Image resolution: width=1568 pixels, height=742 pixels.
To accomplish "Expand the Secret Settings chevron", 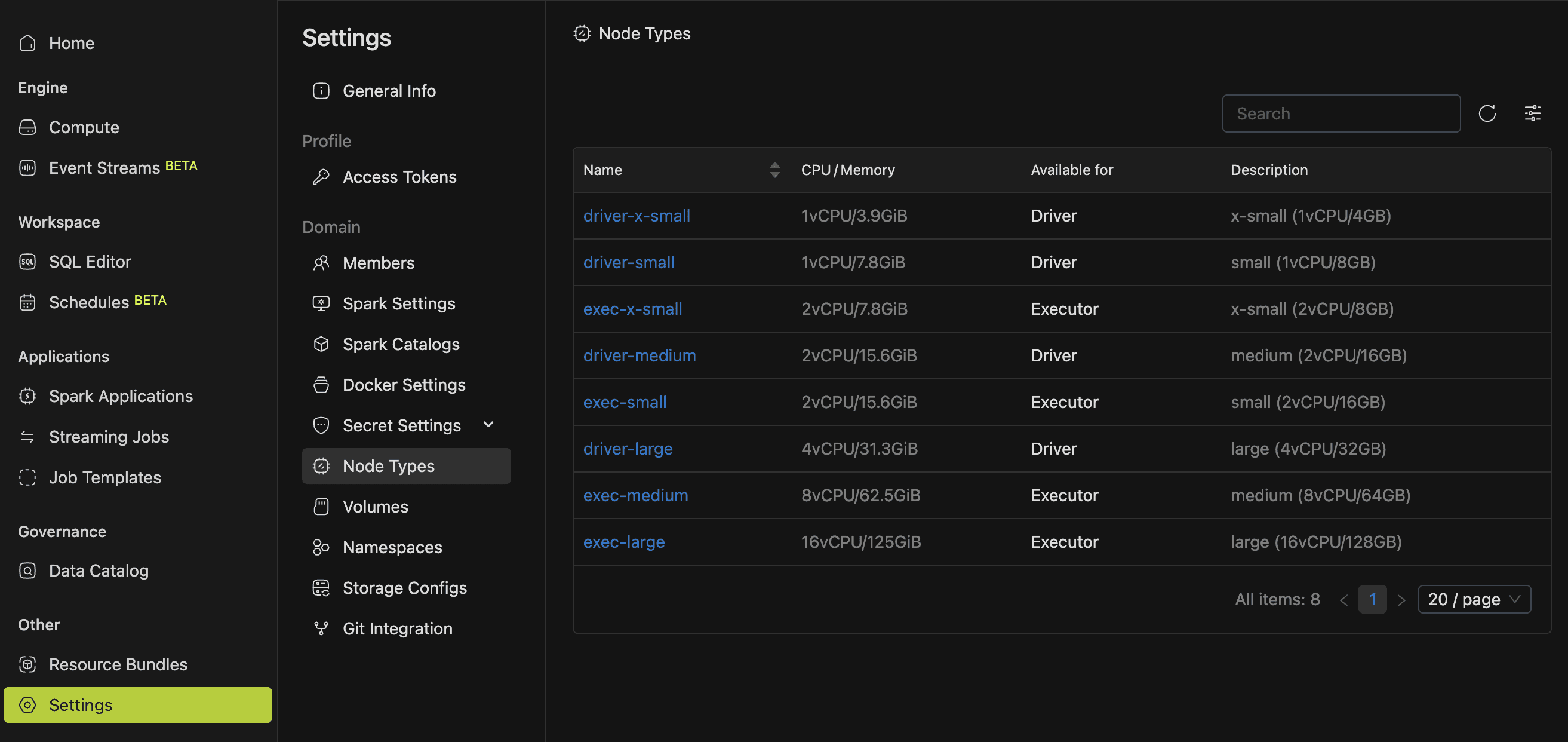I will [x=488, y=425].
